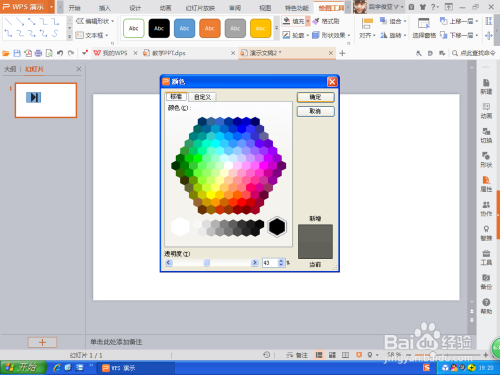Screen dimensions: 500x375
Task: Open the 审阅 (Review) ribbon tab
Action: [x=235, y=8]
